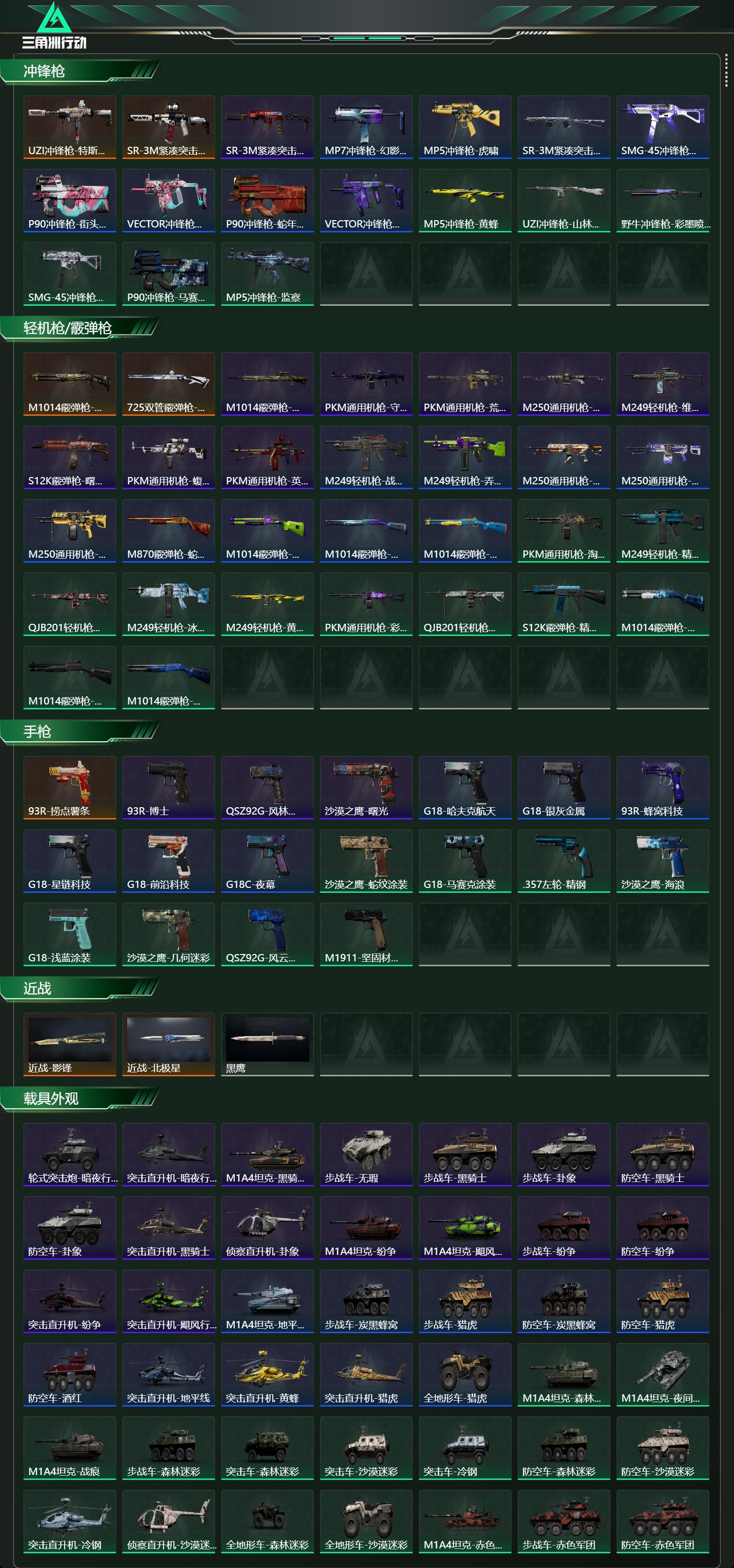734x1568 pixels.
Task: Select the 近战-北极星 melee weapon
Action: point(169,1045)
